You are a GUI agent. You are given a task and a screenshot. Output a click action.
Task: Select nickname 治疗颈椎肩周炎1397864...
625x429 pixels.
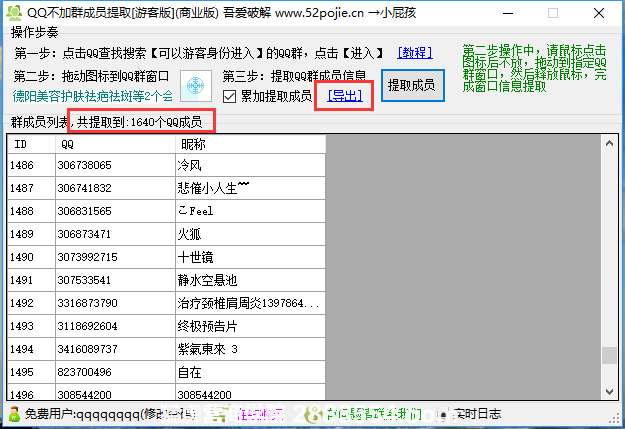250,303
